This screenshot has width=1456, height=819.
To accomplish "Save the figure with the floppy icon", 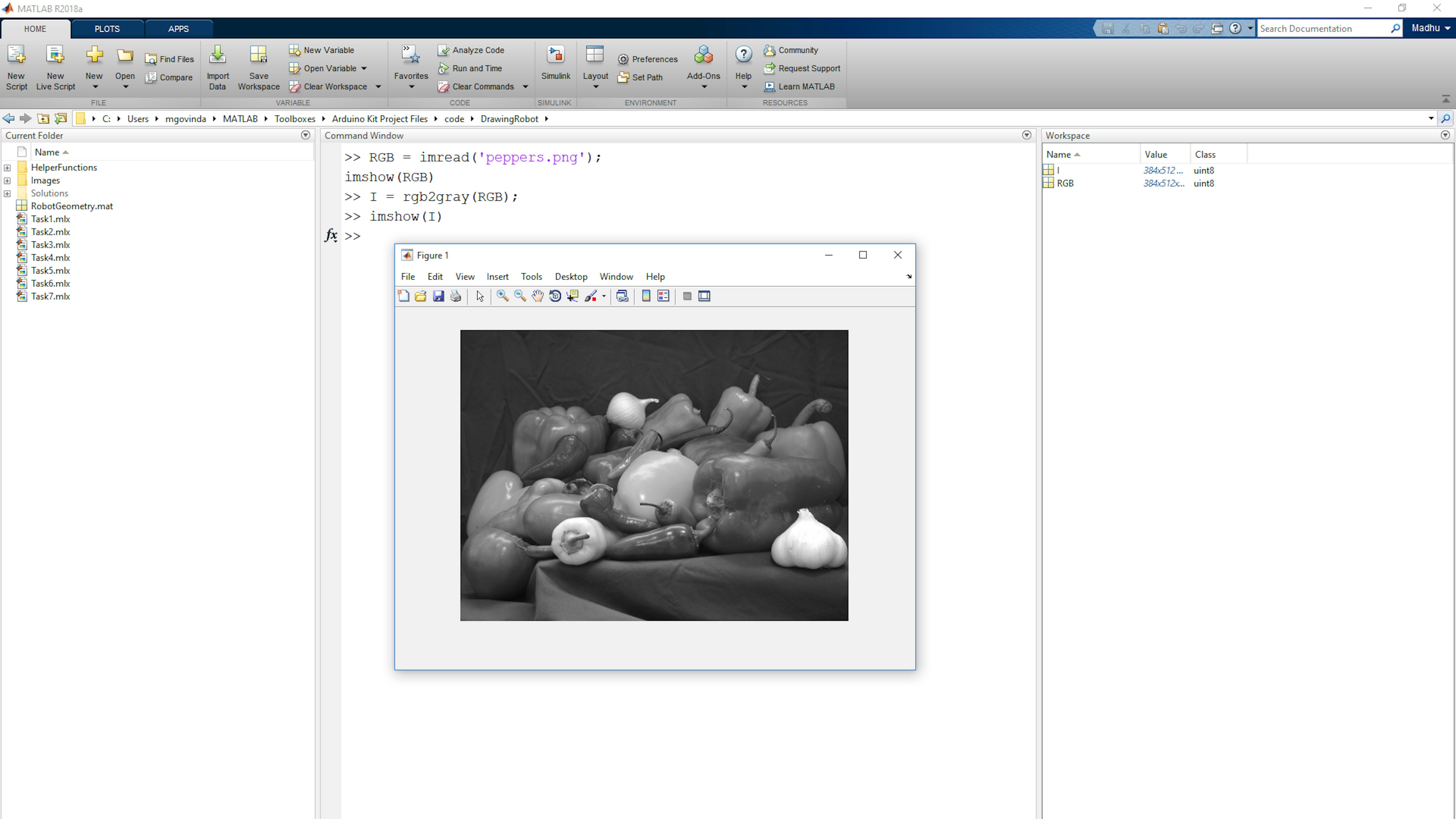I will click(x=438, y=296).
